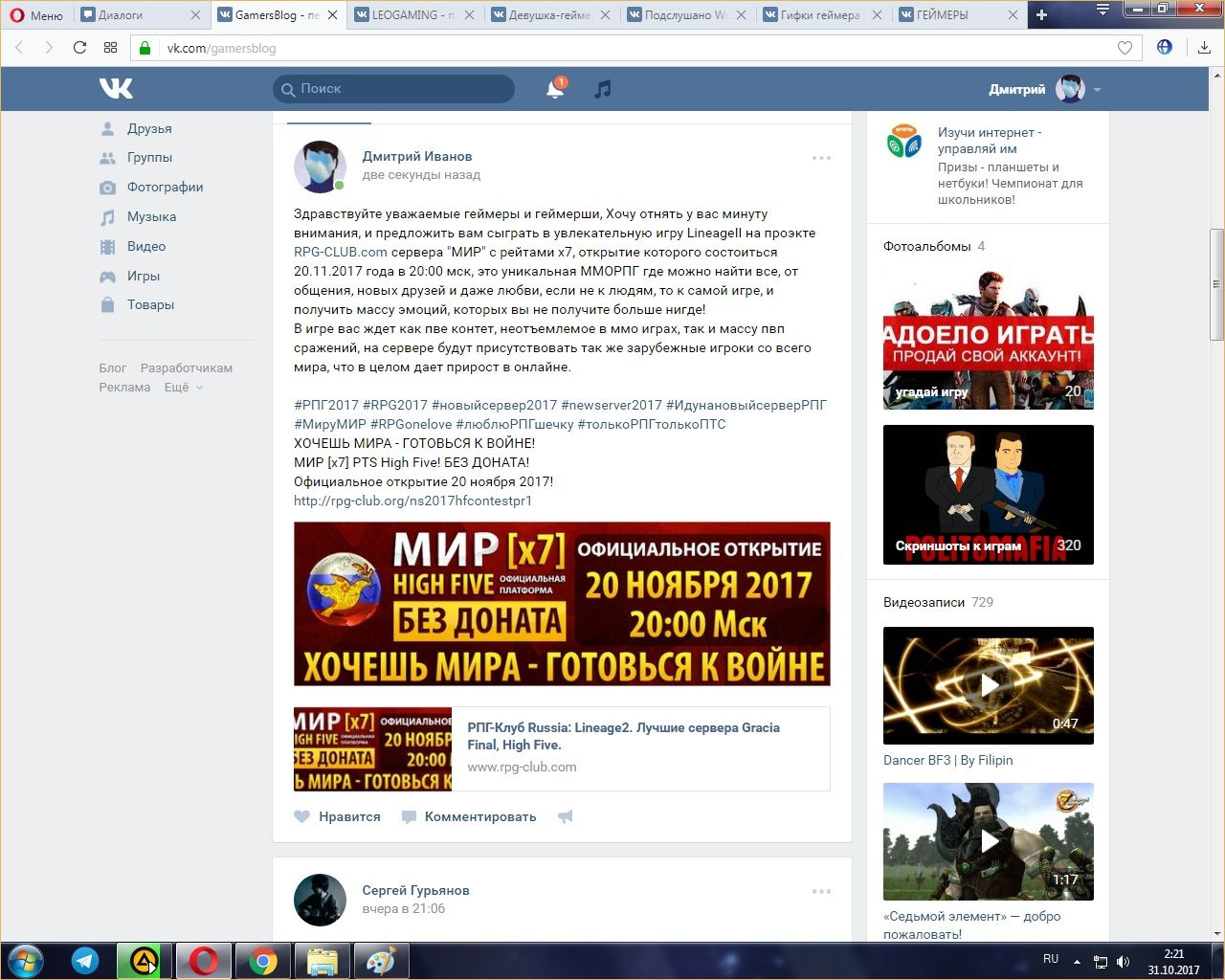Click the Фотографии camera icon

coord(108,188)
